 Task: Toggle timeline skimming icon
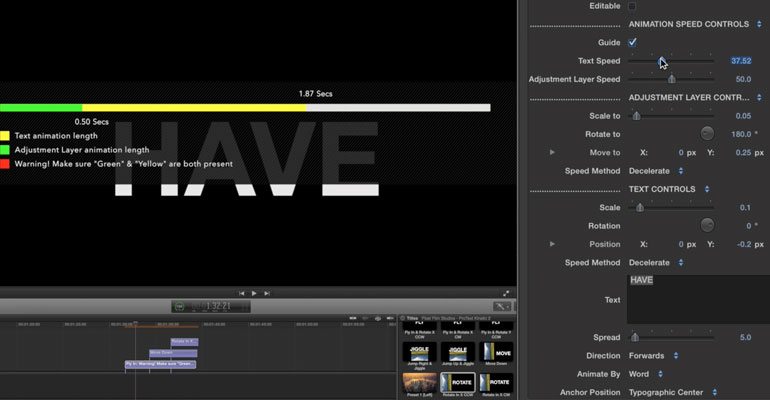click(x=353, y=318)
